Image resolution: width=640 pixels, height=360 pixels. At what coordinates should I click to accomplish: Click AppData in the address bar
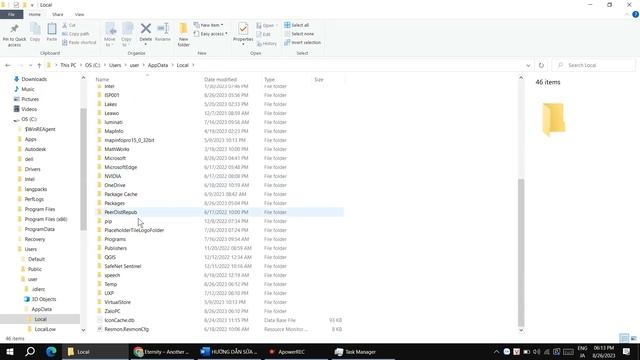[x=158, y=65]
